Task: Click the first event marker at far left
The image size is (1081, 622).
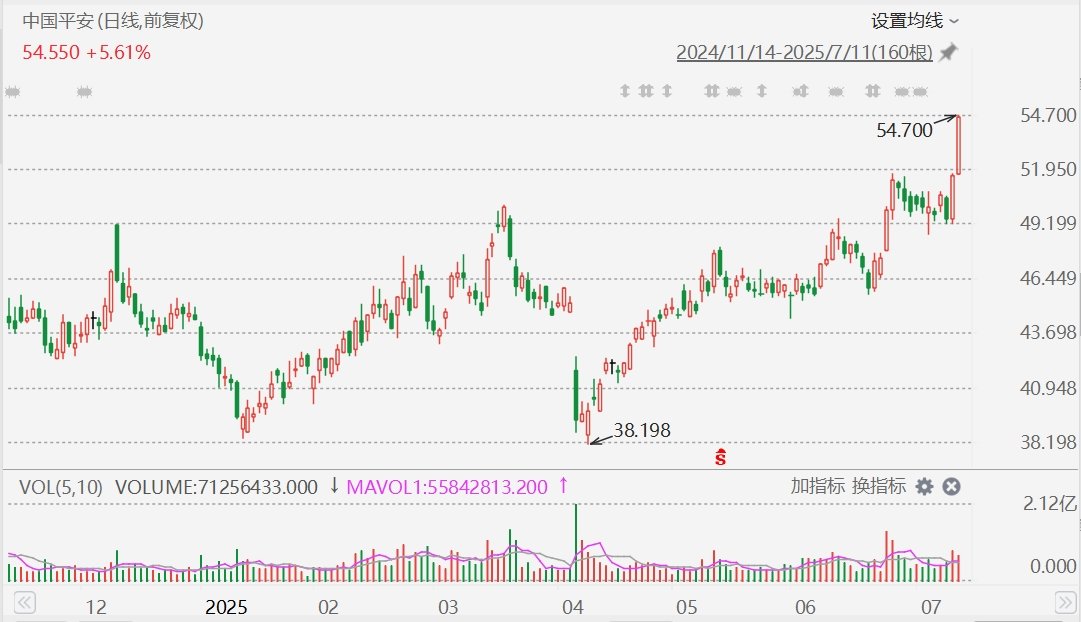Action: click(x=12, y=91)
